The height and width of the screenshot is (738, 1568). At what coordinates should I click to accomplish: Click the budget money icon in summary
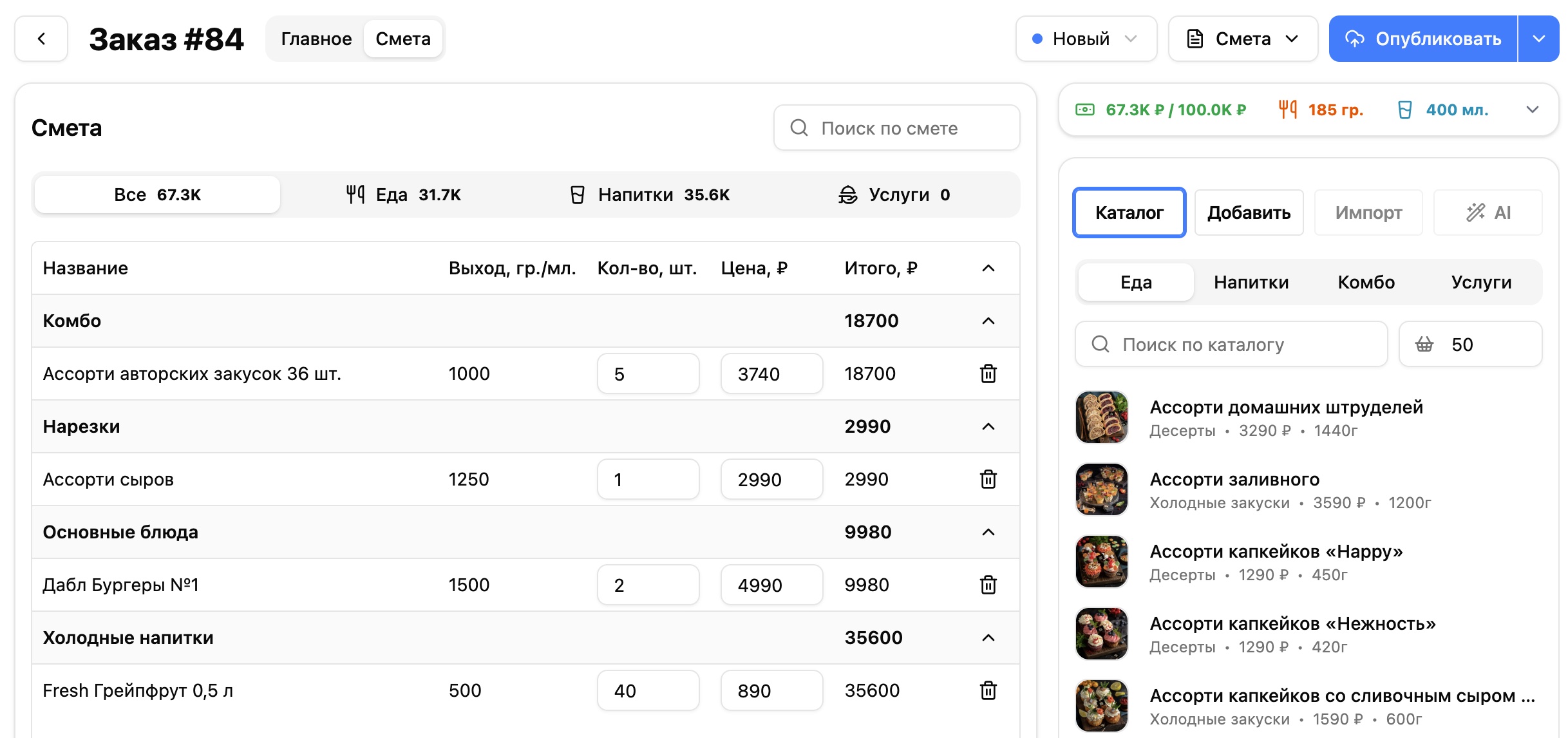click(1084, 109)
